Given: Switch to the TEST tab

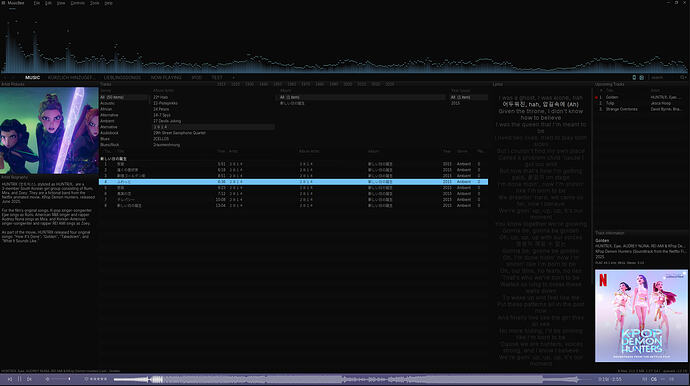Looking at the screenshot, I should pyautogui.click(x=217, y=77).
